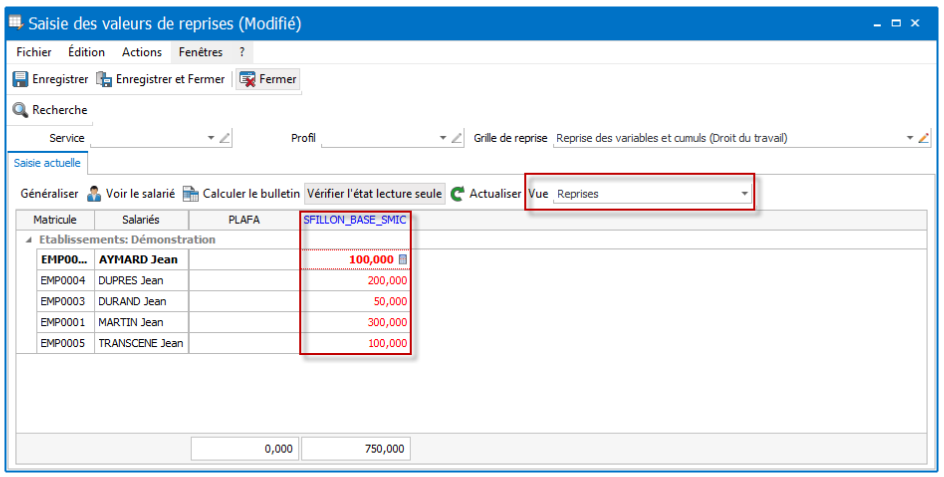
Task: Select the Saisie actuelle tab
Action: pos(47,163)
